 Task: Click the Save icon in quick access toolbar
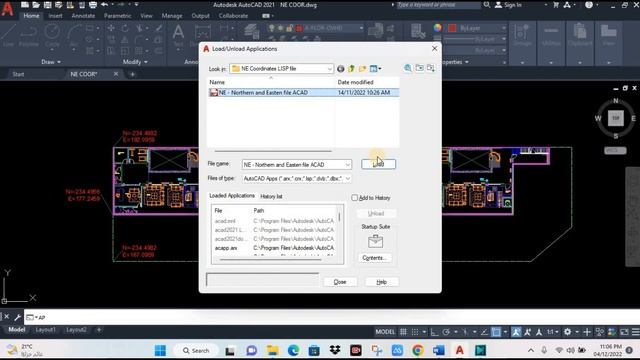pyautogui.click(x=47, y=5)
